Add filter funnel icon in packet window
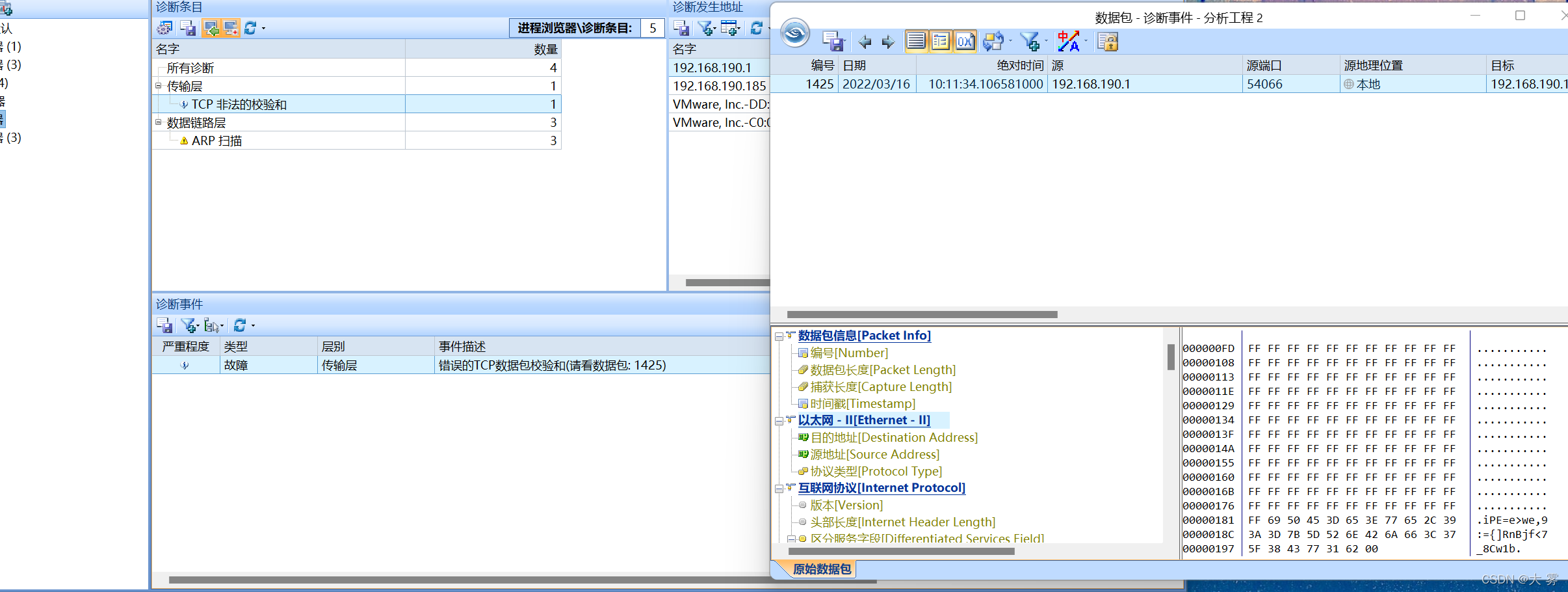1568x592 pixels. (x=1030, y=42)
